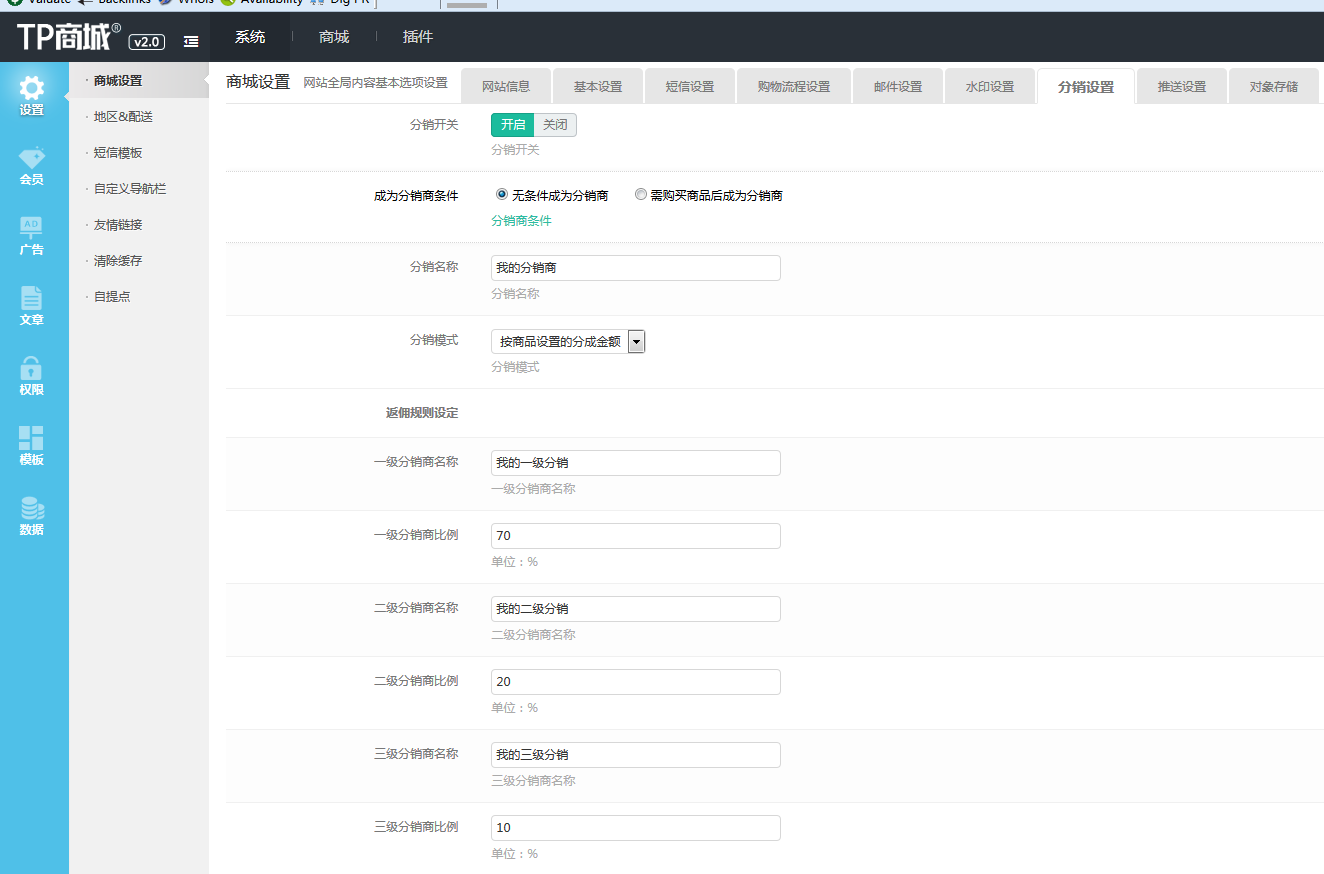The width and height of the screenshot is (1324, 874).
Task: Click the 返佣规则设定 section heading
Action: coord(422,413)
